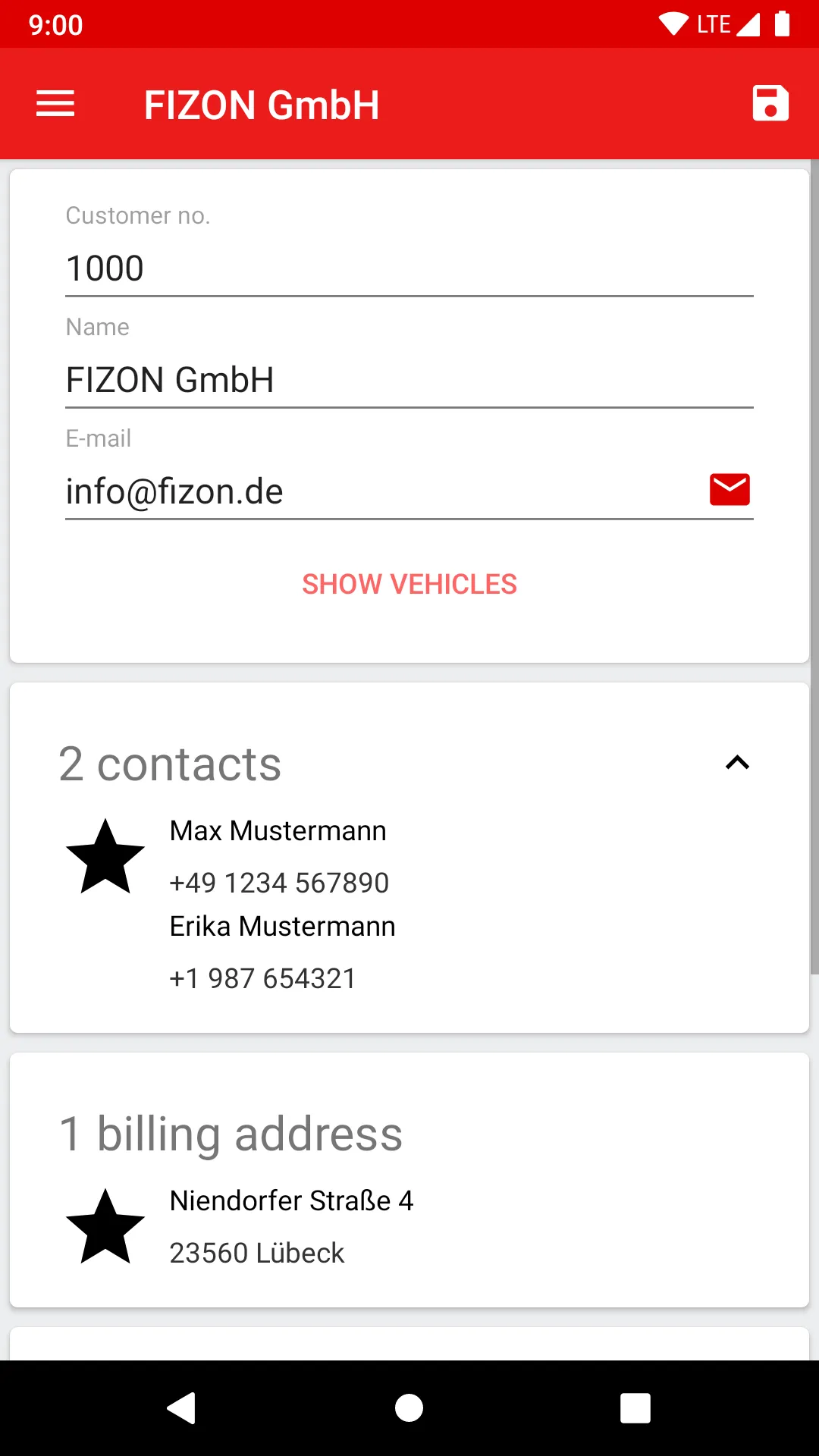This screenshot has width=819, height=1456.
Task: Collapse the contacts section chevron
Action: [737, 763]
